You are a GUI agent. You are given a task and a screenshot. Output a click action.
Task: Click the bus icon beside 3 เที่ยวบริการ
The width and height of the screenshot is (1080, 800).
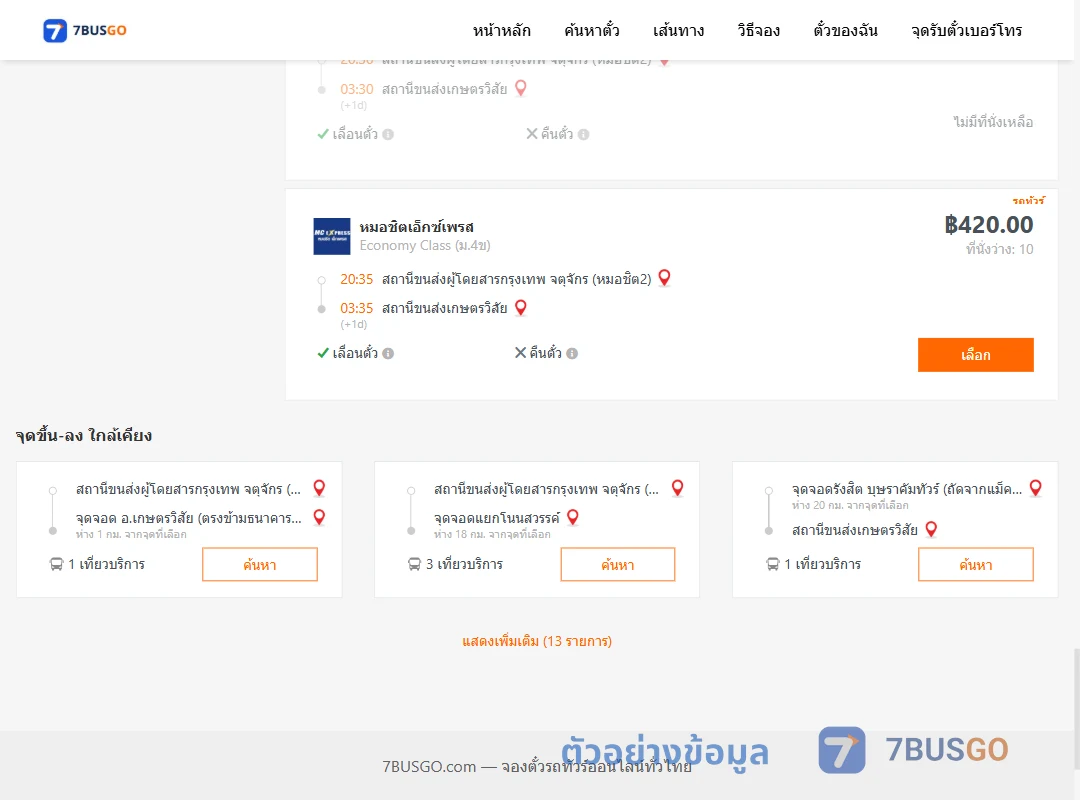[x=414, y=564]
